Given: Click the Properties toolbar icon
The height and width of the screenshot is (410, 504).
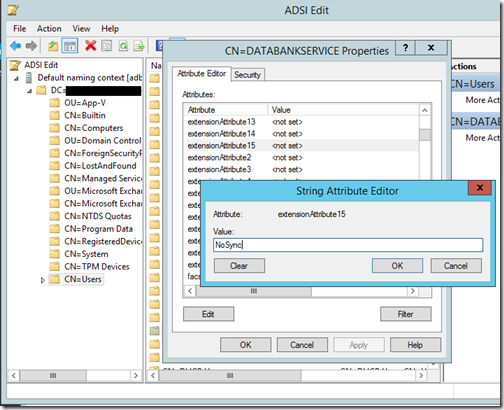Looking at the screenshot, I should [x=107, y=46].
